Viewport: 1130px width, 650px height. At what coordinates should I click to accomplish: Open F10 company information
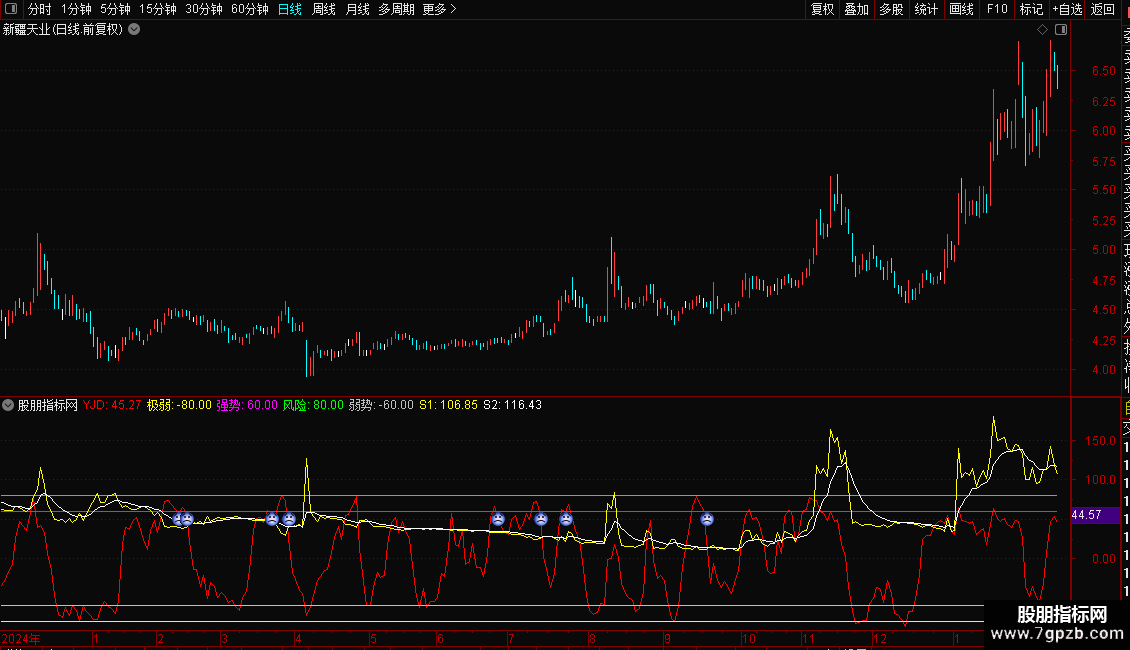997,9
